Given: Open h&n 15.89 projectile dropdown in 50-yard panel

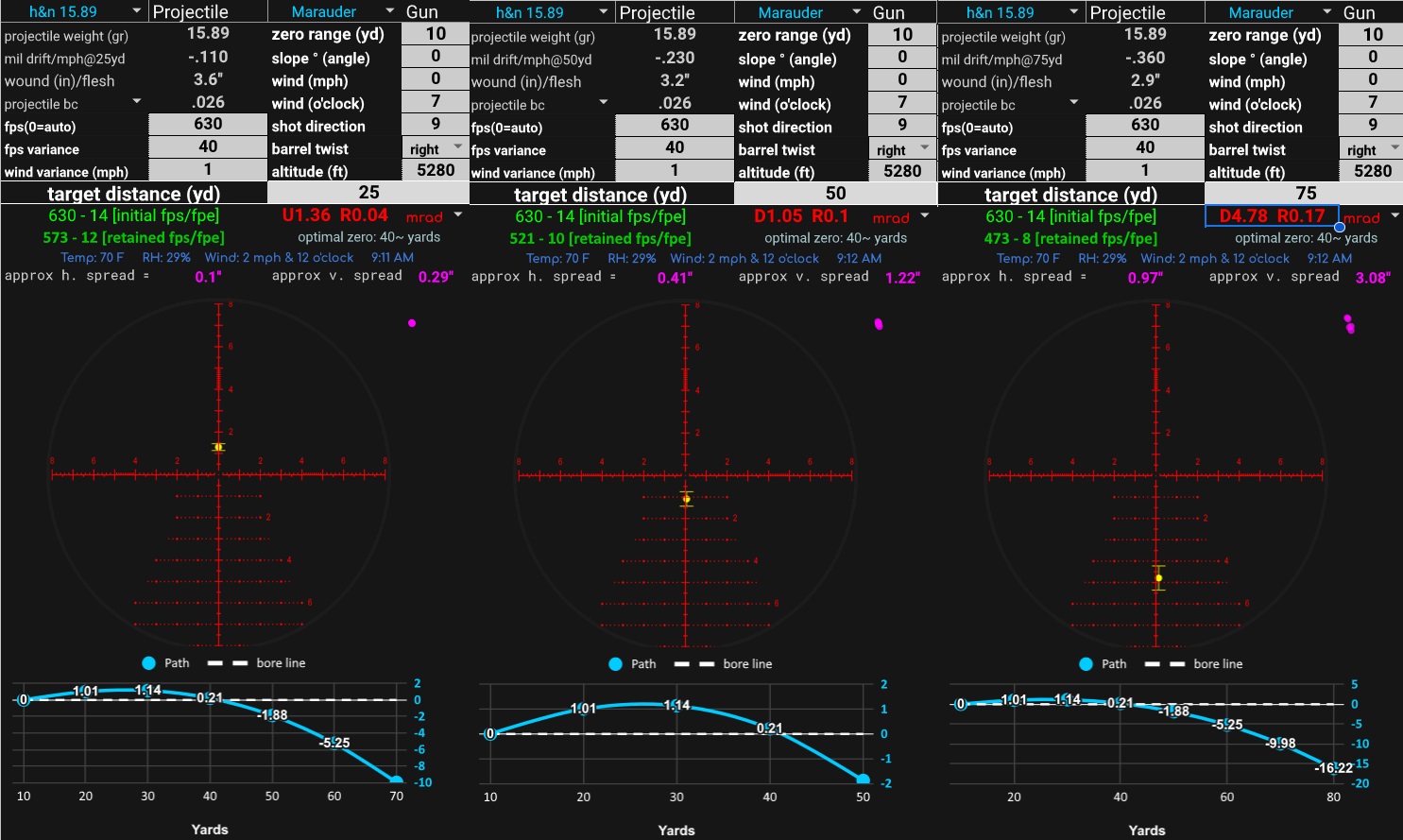Looking at the screenshot, I should [604, 12].
